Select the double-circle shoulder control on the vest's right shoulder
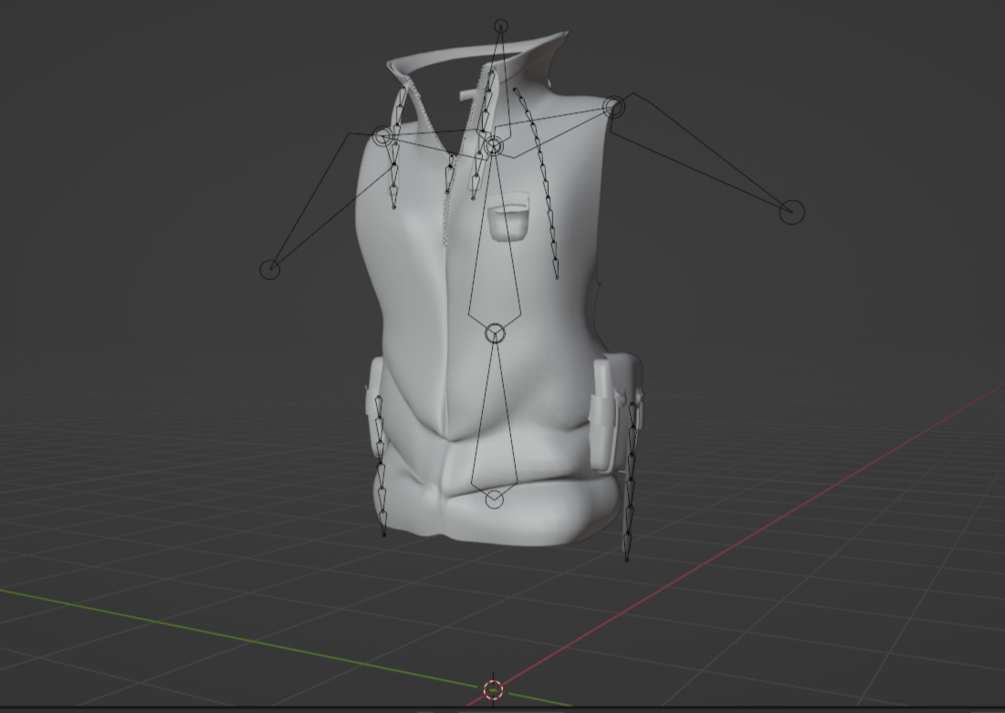The width and height of the screenshot is (1005, 713). pyautogui.click(x=614, y=107)
